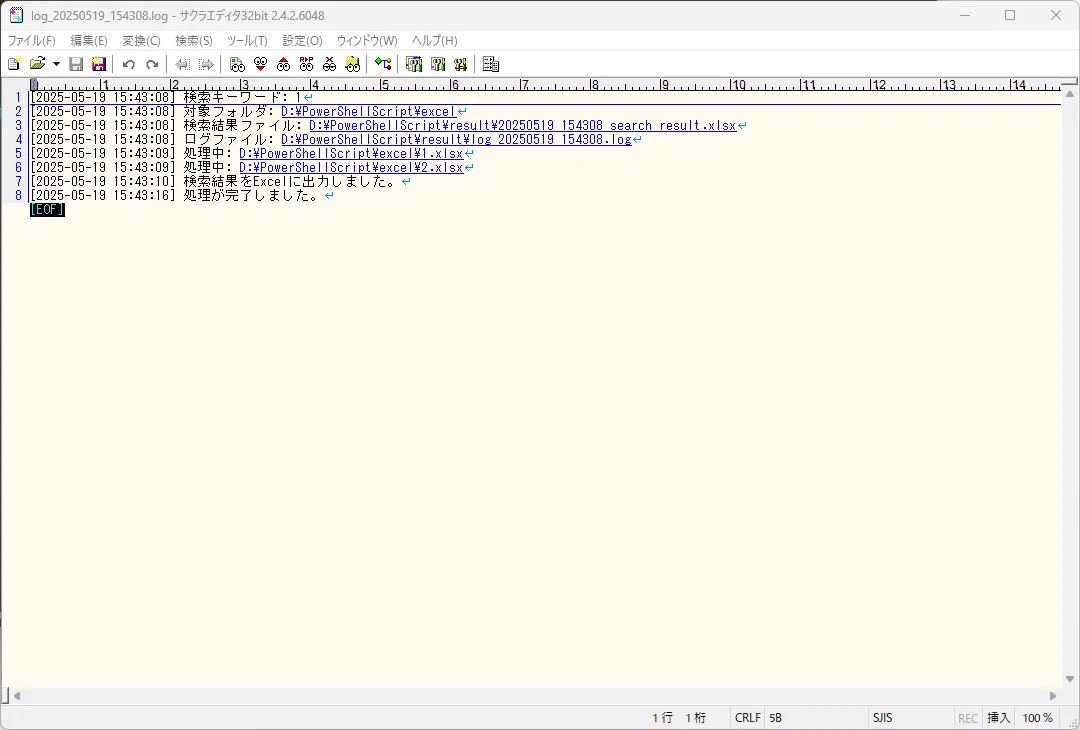Expand the dropdown arrow beside Open icon

tap(56, 64)
